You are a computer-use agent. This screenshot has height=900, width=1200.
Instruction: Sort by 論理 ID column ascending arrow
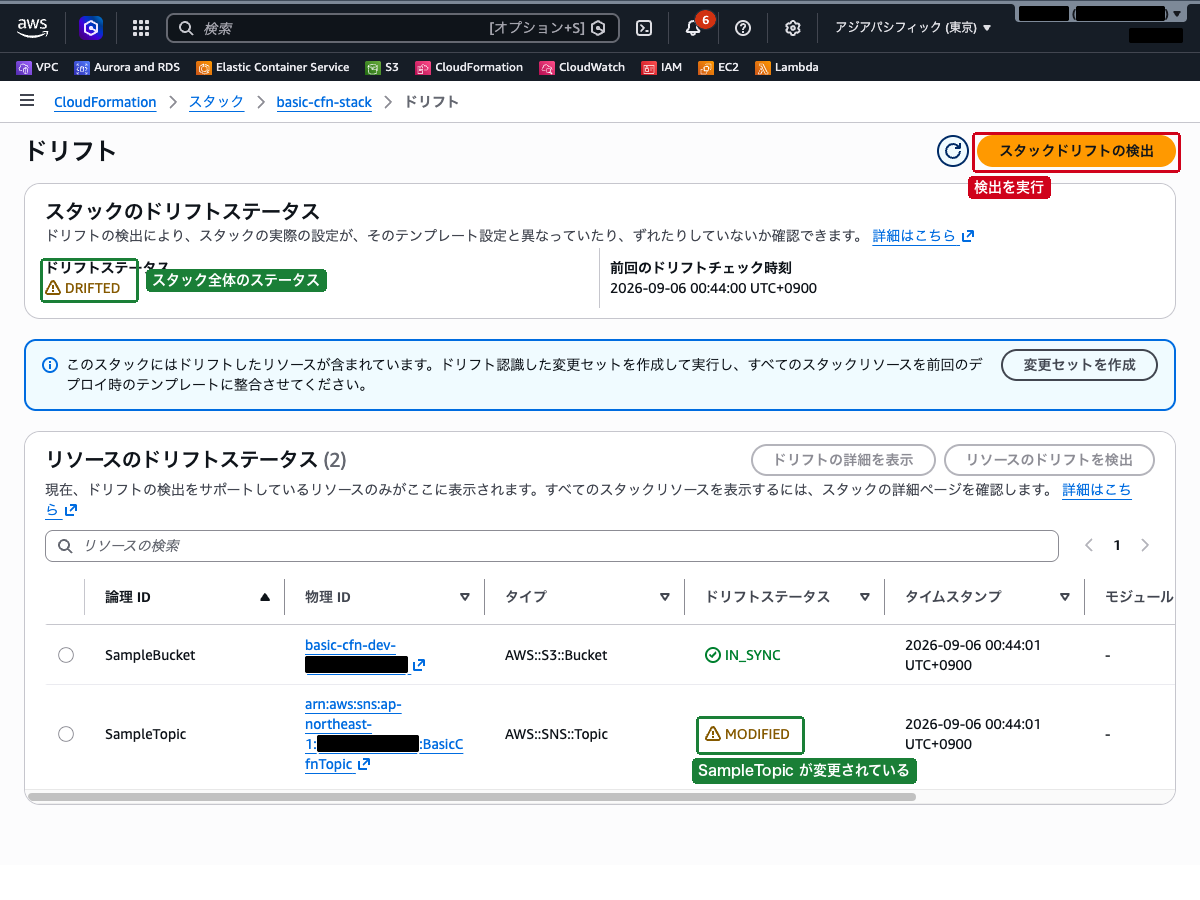pyautogui.click(x=265, y=597)
